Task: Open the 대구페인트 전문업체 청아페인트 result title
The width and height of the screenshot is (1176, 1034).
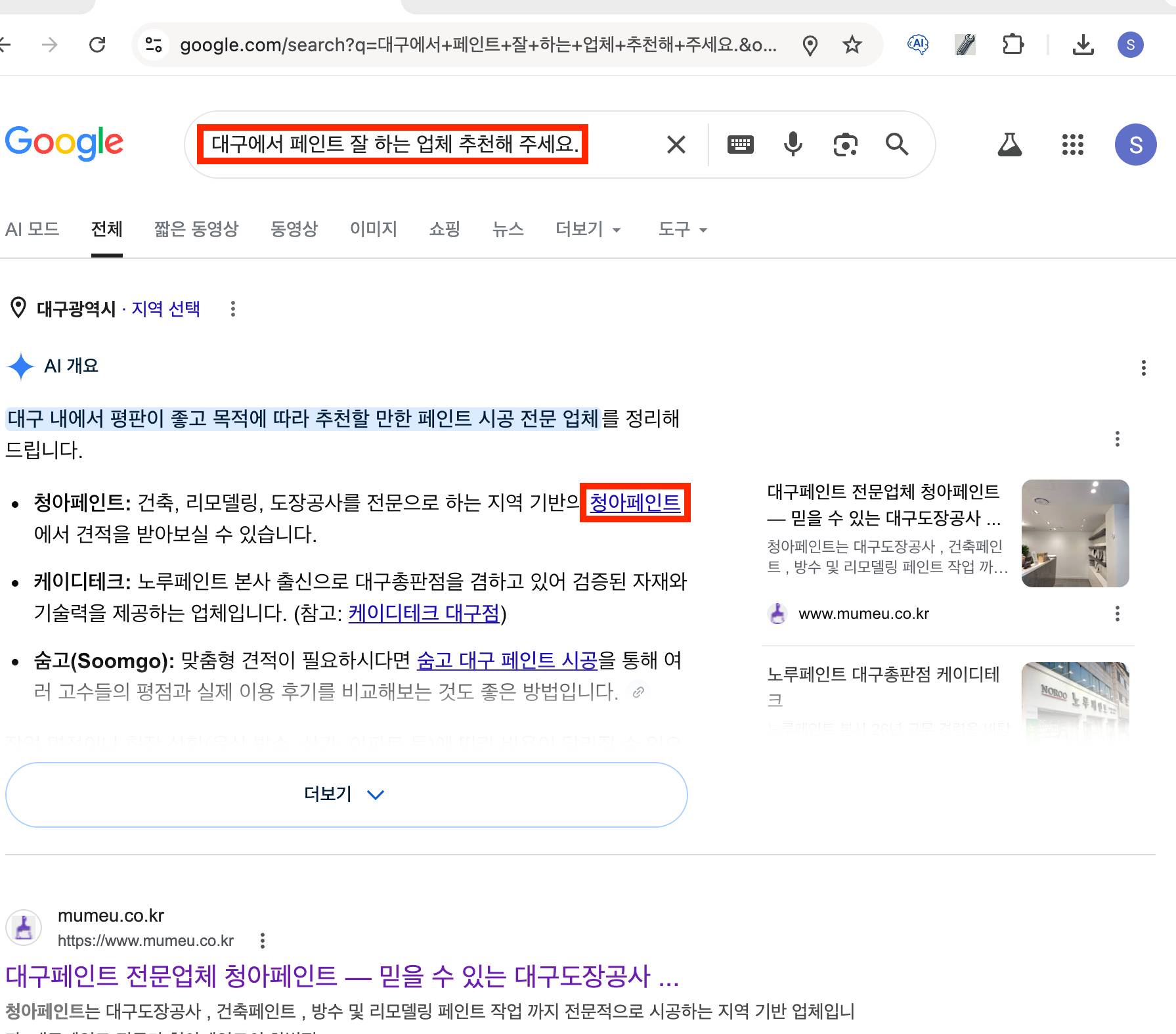Action: click(342, 976)
